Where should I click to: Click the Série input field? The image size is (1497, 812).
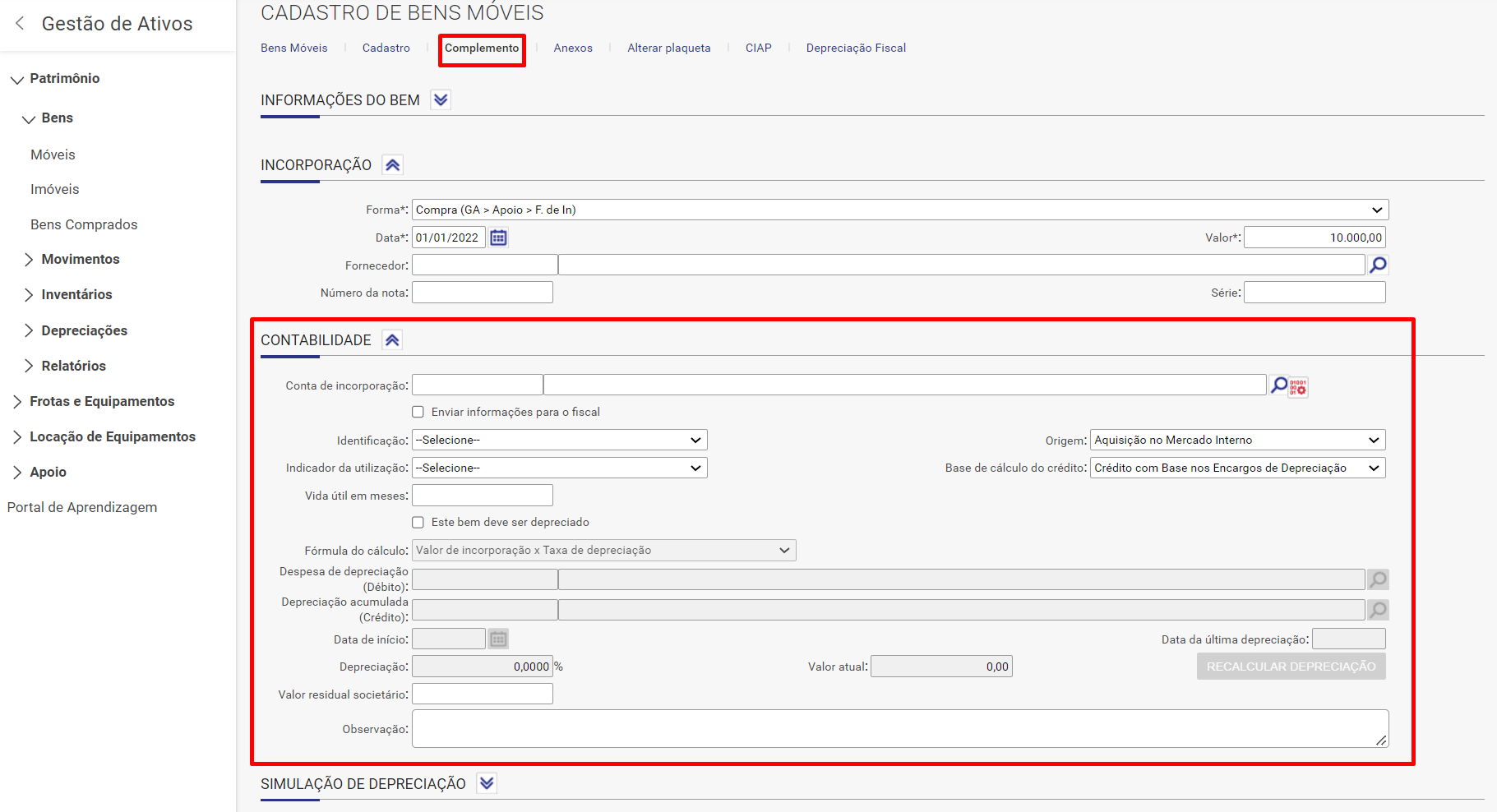1314,293
